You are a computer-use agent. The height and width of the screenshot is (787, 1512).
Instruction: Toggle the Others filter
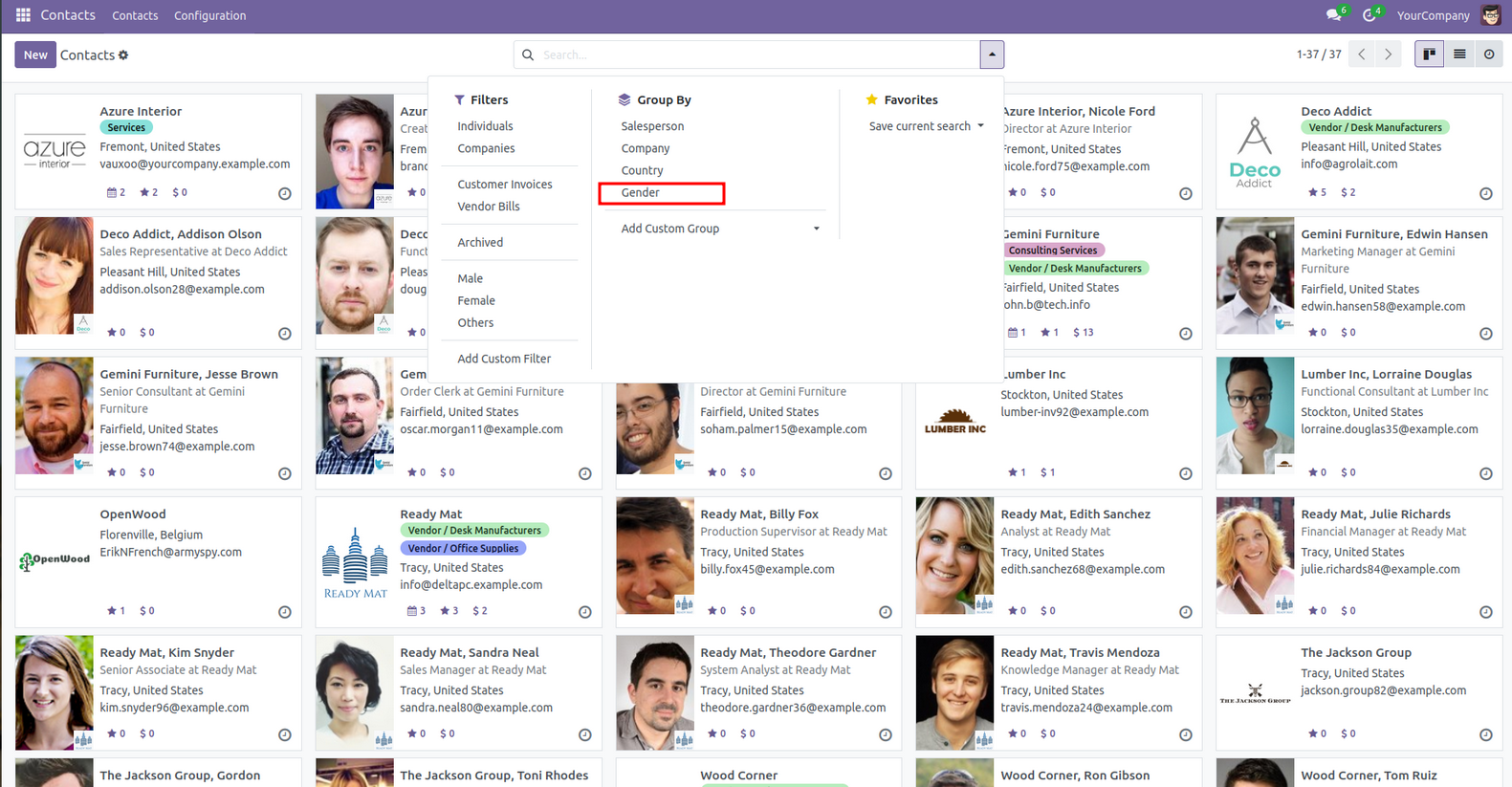(x=475, y=322)
